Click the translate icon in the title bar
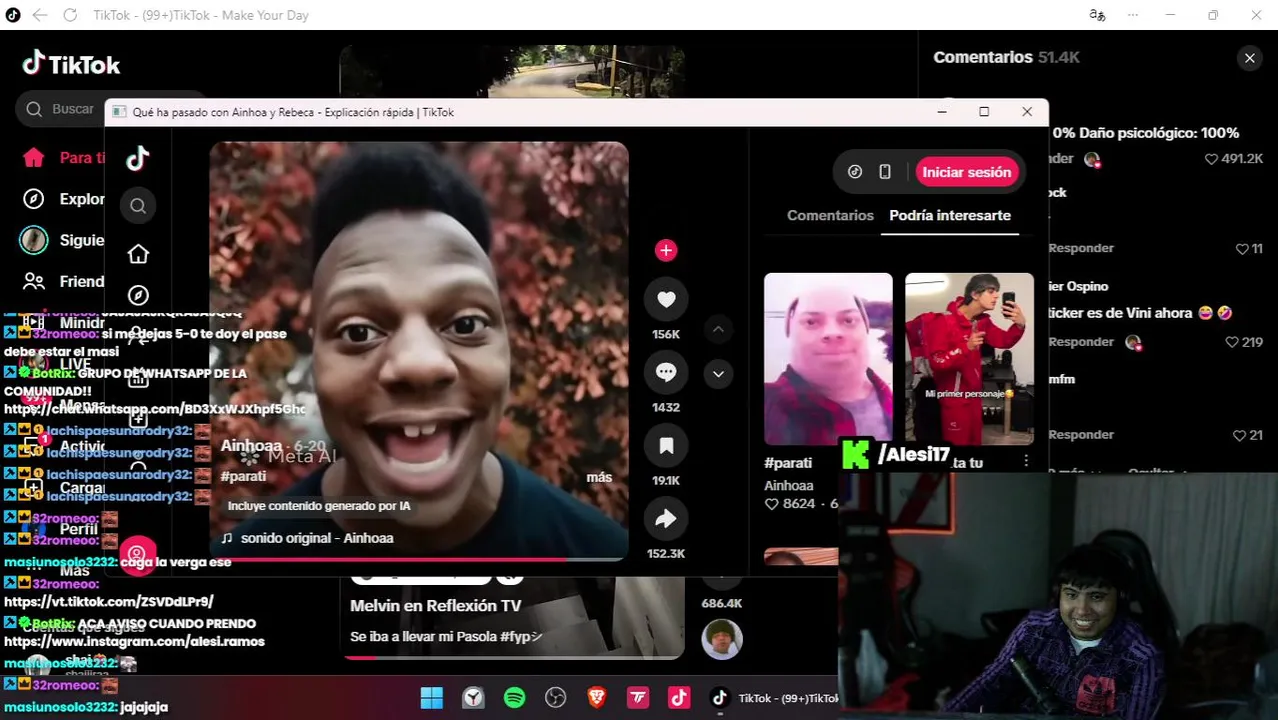The height and width of the screenshot is (720, 1278). (x=1097, y=15)
